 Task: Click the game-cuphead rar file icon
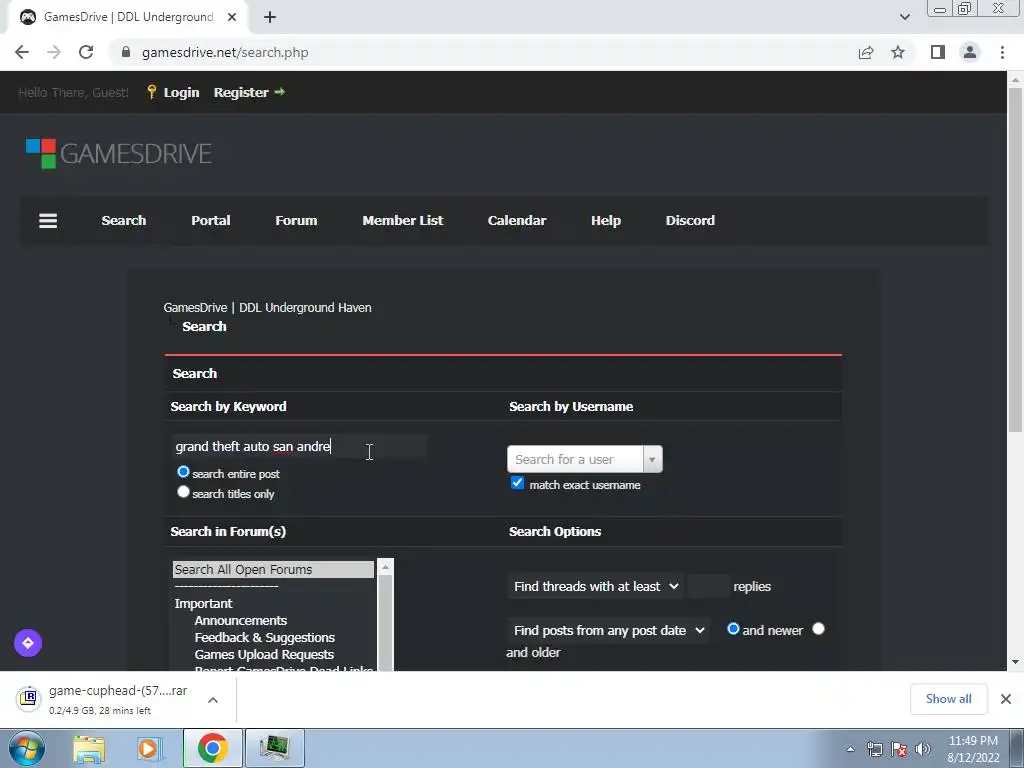click(28, 699)
